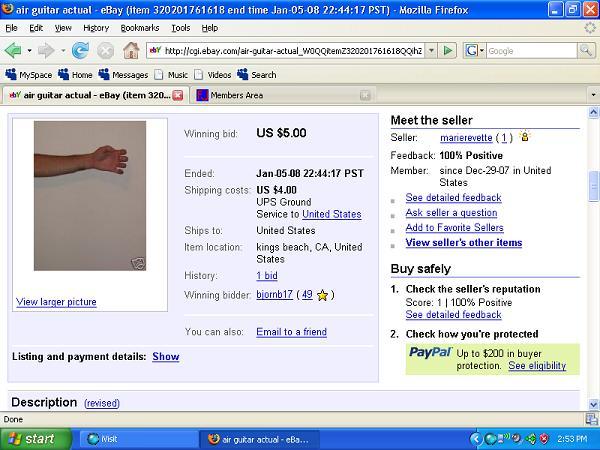Click the seller feedback score 1 link
This screenshot has width=600, height=450.
click(x=504, y=138)
